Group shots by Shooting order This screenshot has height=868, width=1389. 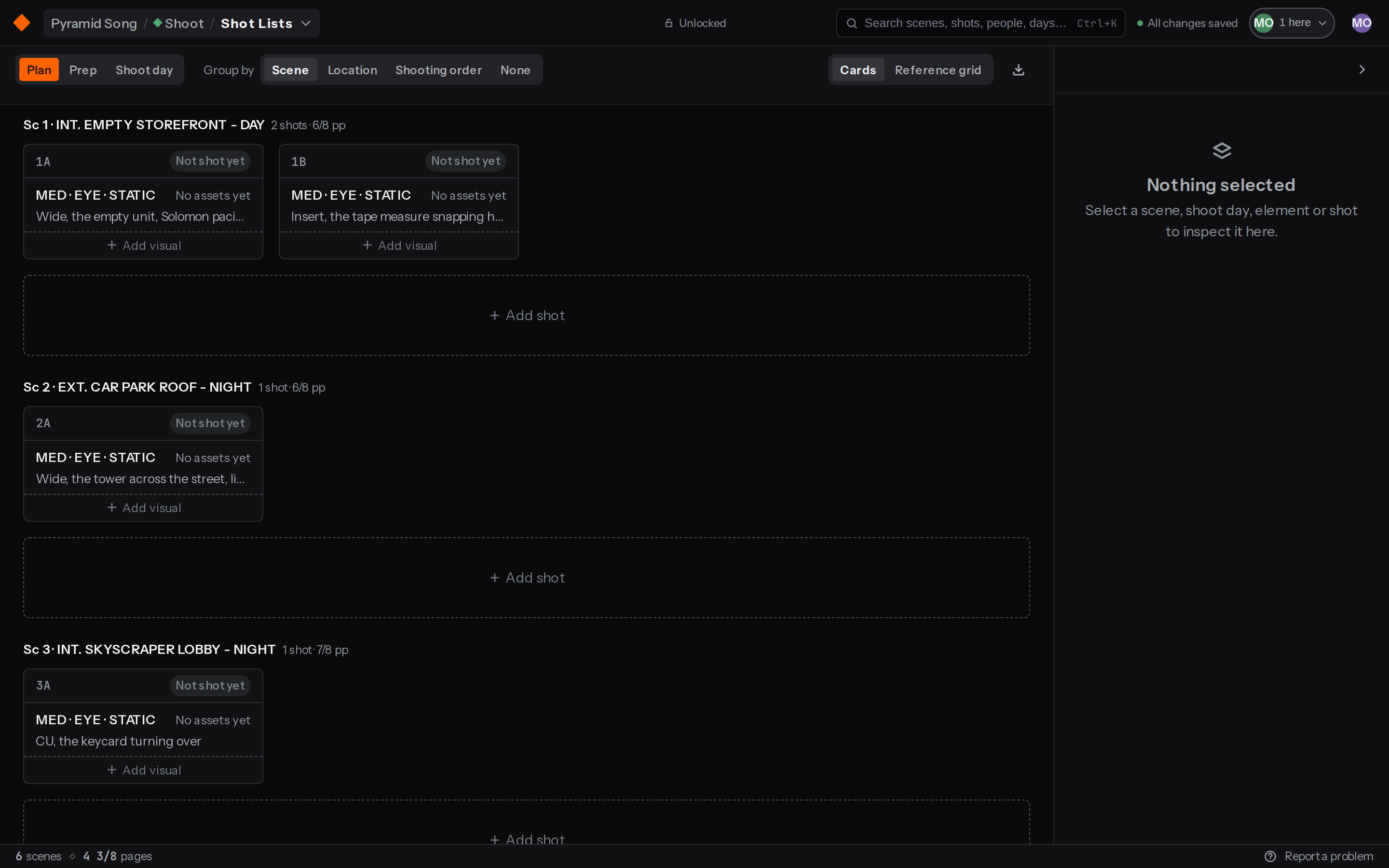coord(438,69)
